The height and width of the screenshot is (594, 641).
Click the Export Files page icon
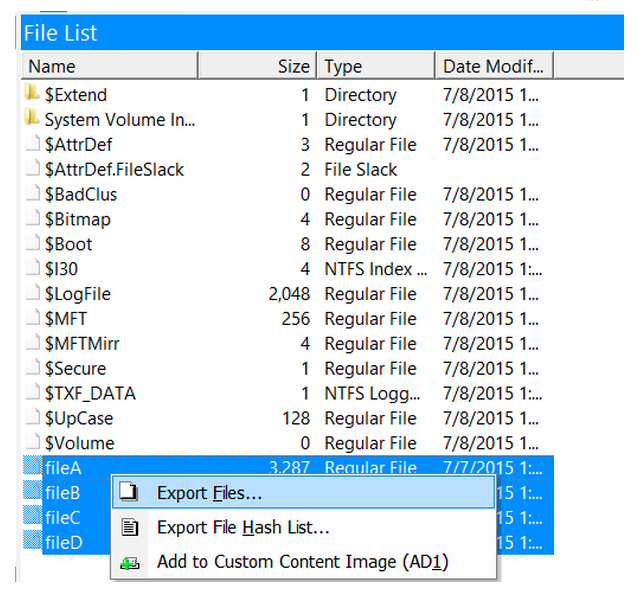tap(129, 492)
